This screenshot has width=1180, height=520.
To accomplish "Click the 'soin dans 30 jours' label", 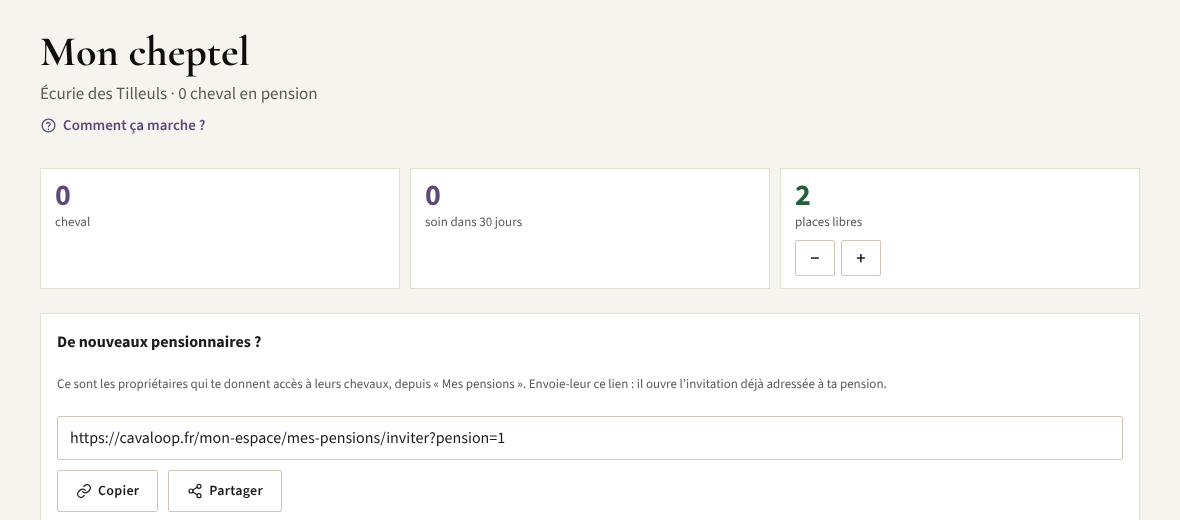I will click(x=473, y=222).
